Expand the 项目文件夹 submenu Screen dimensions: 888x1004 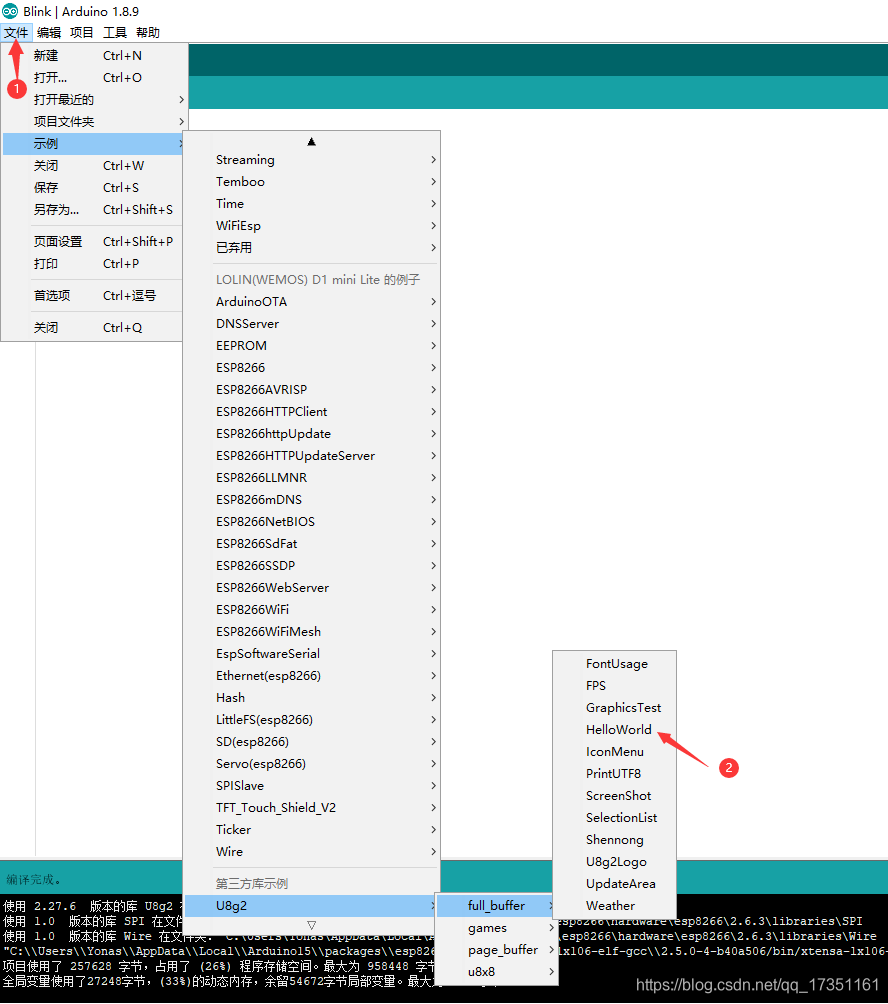click(95, 122)
